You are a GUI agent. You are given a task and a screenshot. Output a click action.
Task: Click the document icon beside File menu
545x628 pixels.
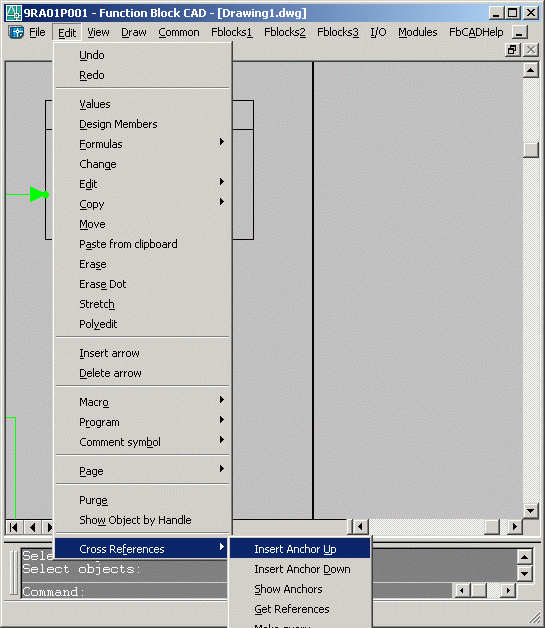tap(16, 32)
